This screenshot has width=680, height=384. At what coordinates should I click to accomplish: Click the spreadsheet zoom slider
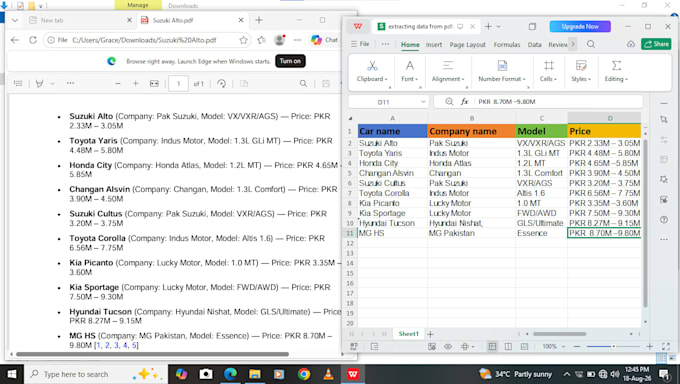613,346
